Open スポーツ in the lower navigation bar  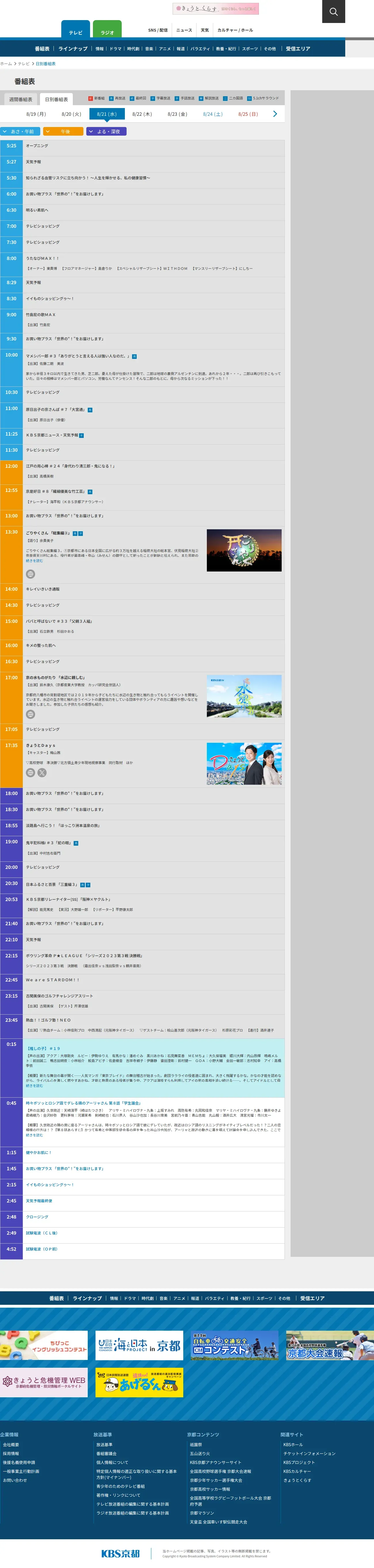pyautogui.click(x=264, y=1298)
